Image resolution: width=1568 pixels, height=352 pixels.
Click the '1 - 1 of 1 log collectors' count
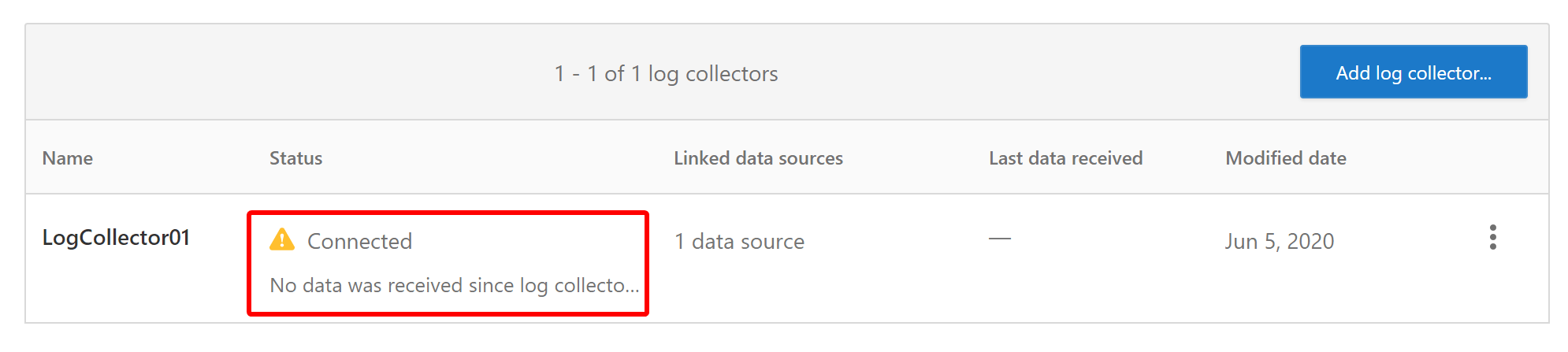(667, 73)
